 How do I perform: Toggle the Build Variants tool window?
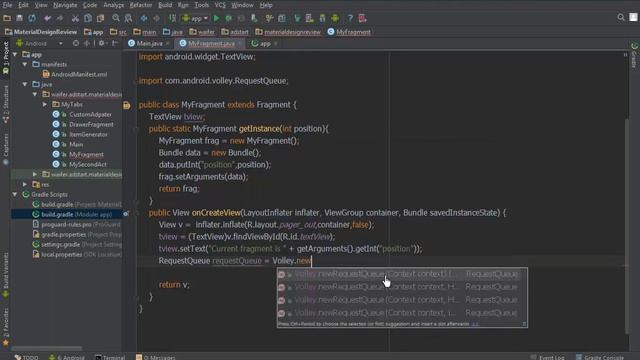coord(5,274)
